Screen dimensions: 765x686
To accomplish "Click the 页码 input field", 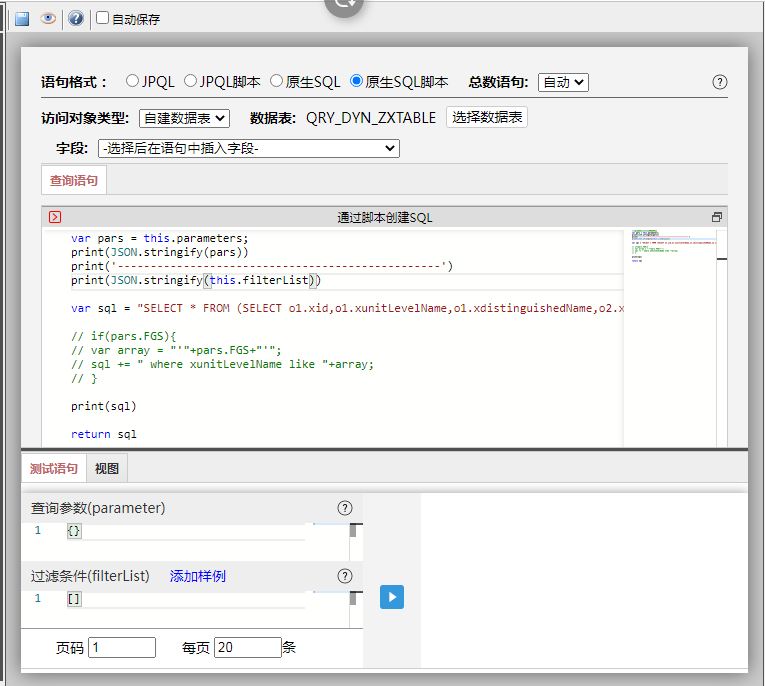I will (x=122, y=647).
